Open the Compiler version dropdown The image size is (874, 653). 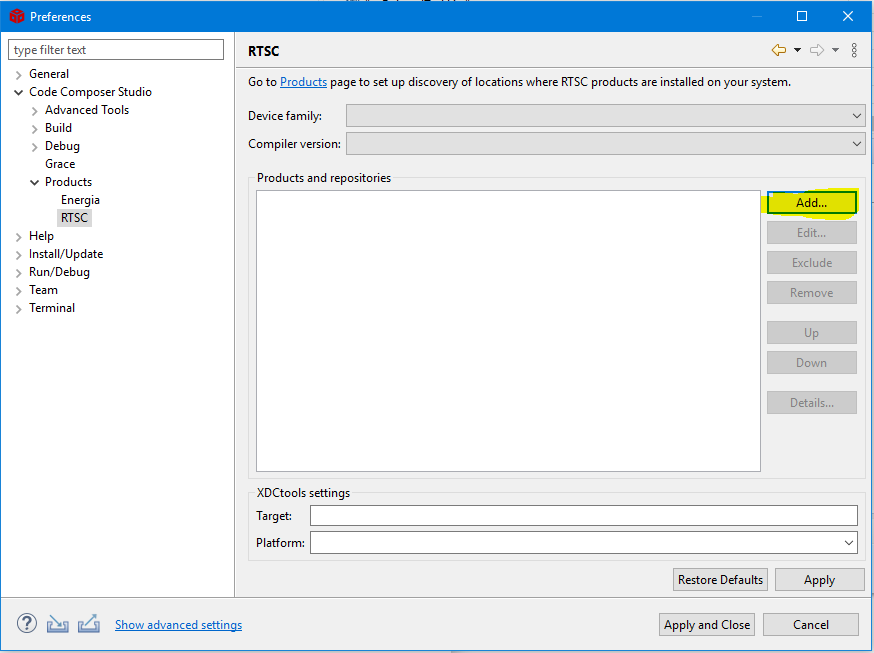pyautogui.click(x=605, y=144)
